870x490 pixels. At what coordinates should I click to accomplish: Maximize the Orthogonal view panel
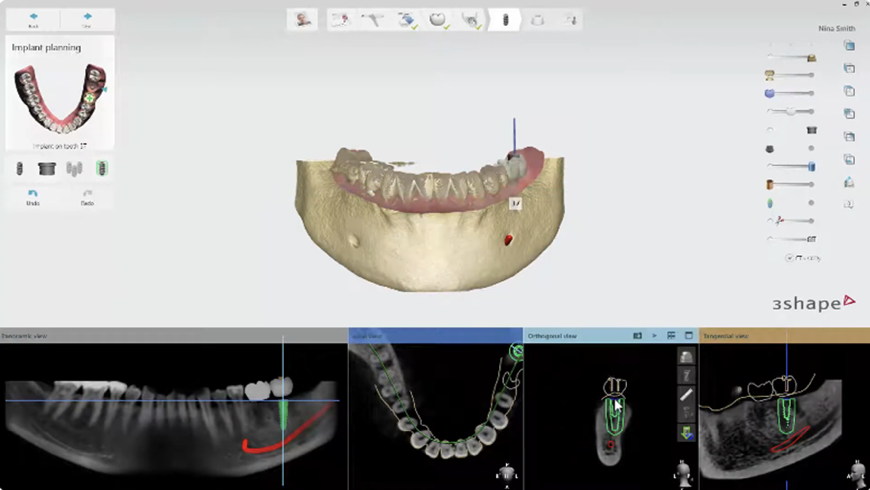[689, 336]
